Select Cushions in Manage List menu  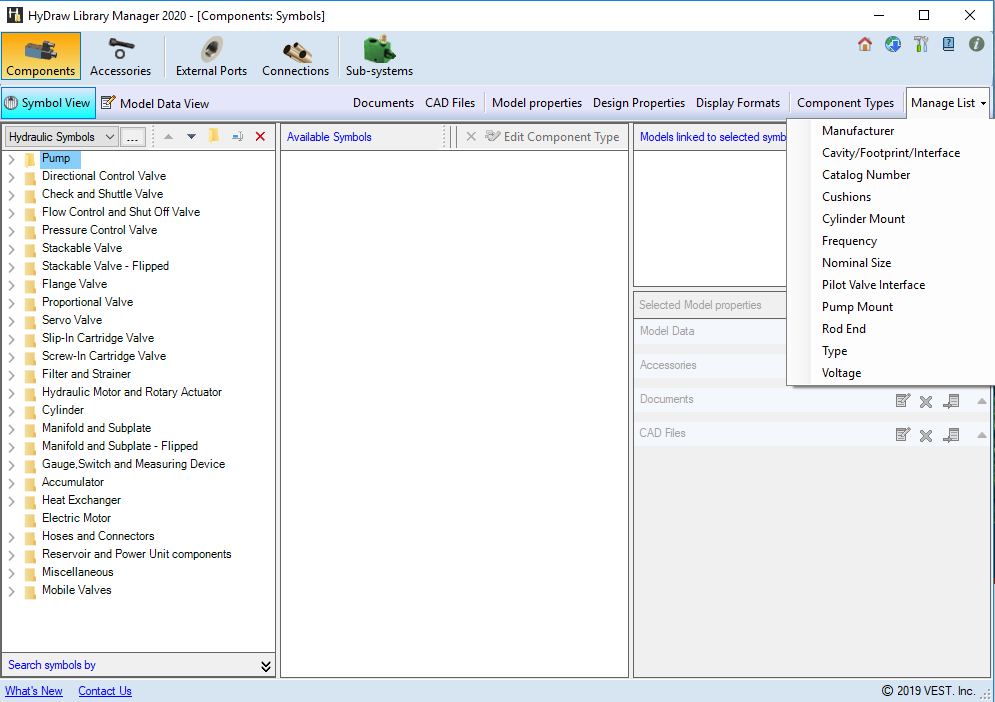[x=847, y=197]
